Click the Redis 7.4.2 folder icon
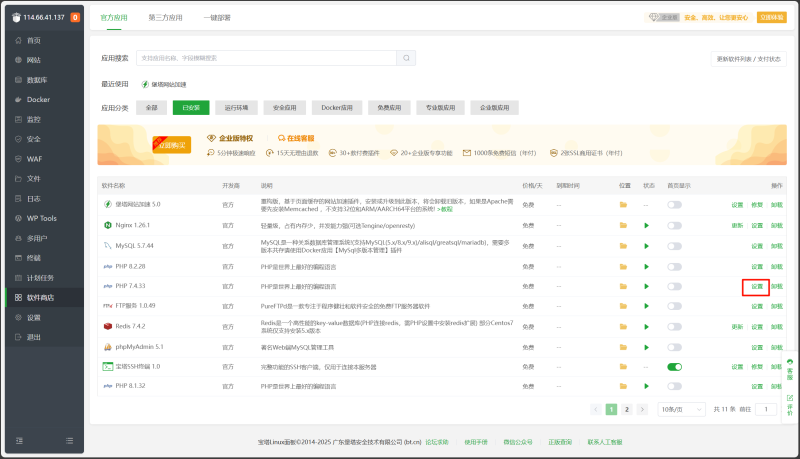Image resolution: width=800 pixels, height=459 pixels. [x=623, y=326]
